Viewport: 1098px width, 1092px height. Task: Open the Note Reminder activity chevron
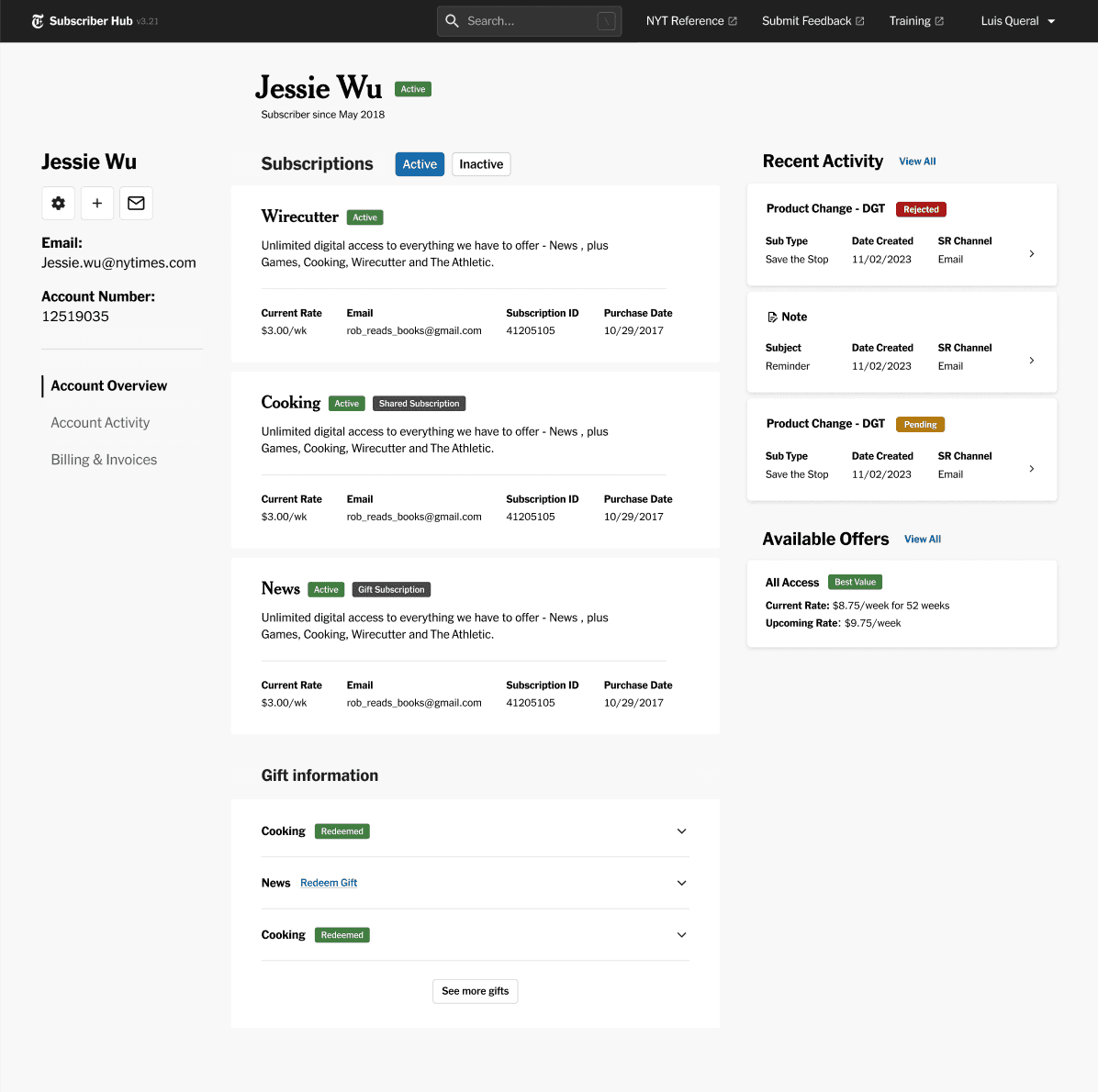[1032, 361]
